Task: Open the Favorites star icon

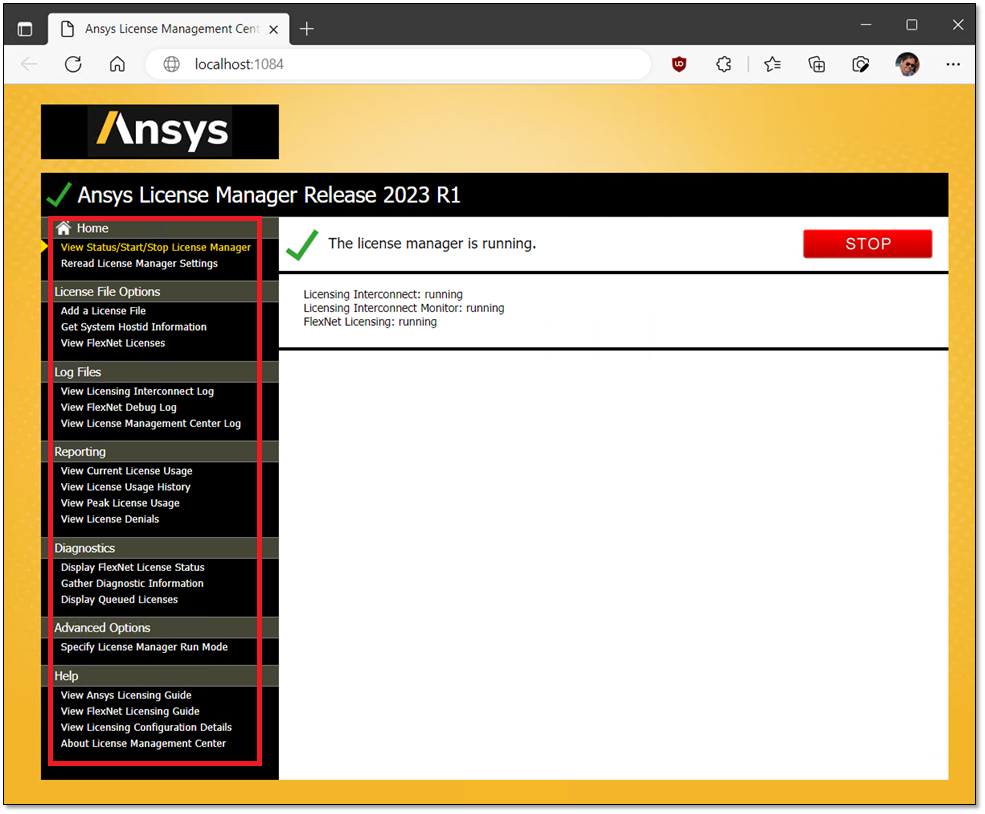Action: 773,64
